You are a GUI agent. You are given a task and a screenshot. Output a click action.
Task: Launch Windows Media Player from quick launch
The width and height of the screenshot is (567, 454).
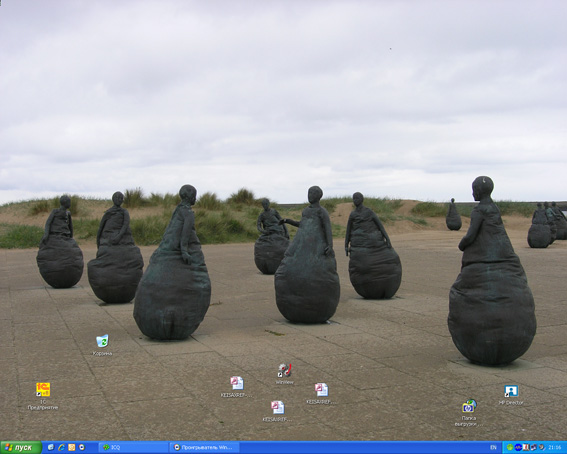coord(82,447)
